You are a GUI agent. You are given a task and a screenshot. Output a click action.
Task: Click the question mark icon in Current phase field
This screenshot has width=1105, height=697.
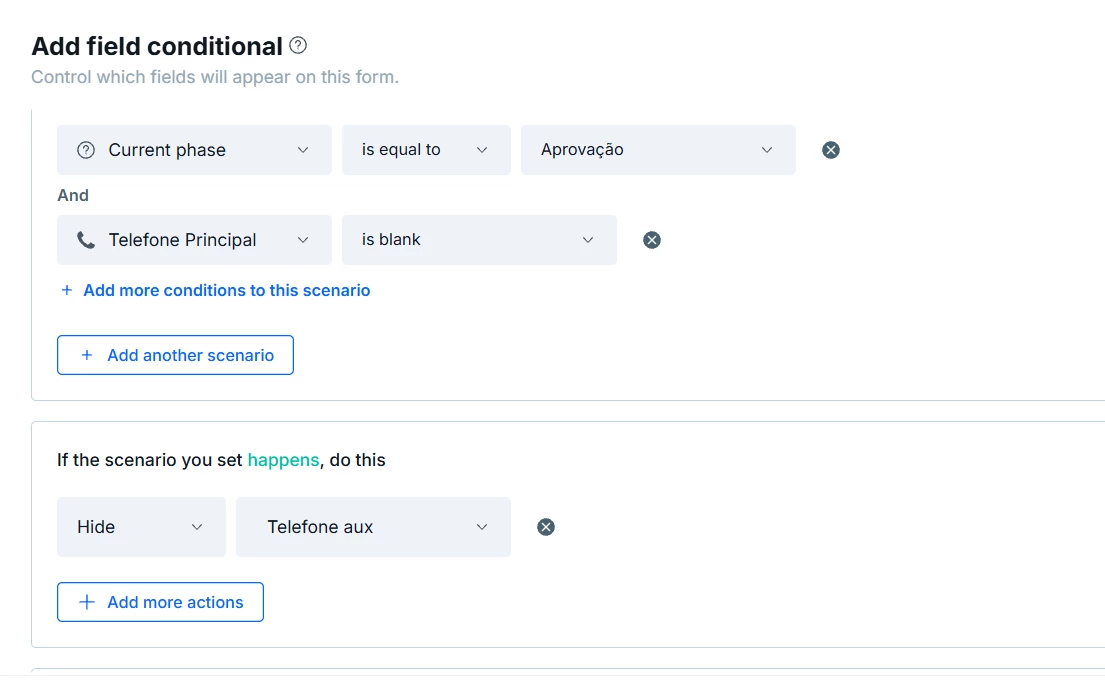(x=86, y=150)
